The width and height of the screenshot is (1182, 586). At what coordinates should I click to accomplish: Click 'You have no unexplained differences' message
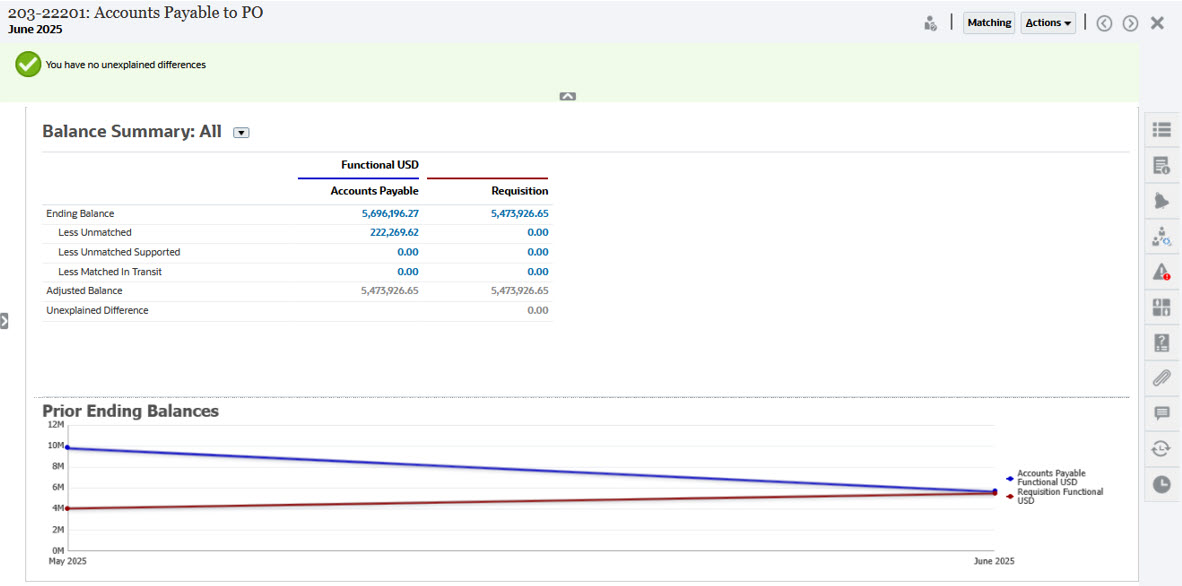pyautogui.click(x=126, y=65)
